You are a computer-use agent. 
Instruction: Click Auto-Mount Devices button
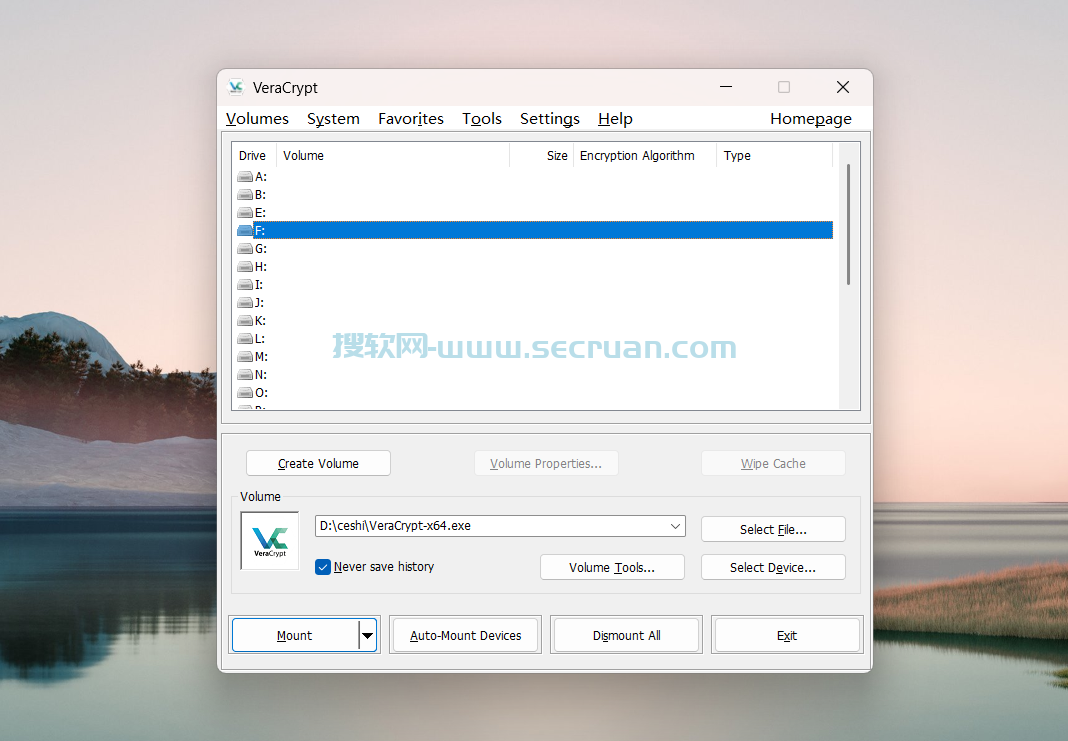click(466, 635)
